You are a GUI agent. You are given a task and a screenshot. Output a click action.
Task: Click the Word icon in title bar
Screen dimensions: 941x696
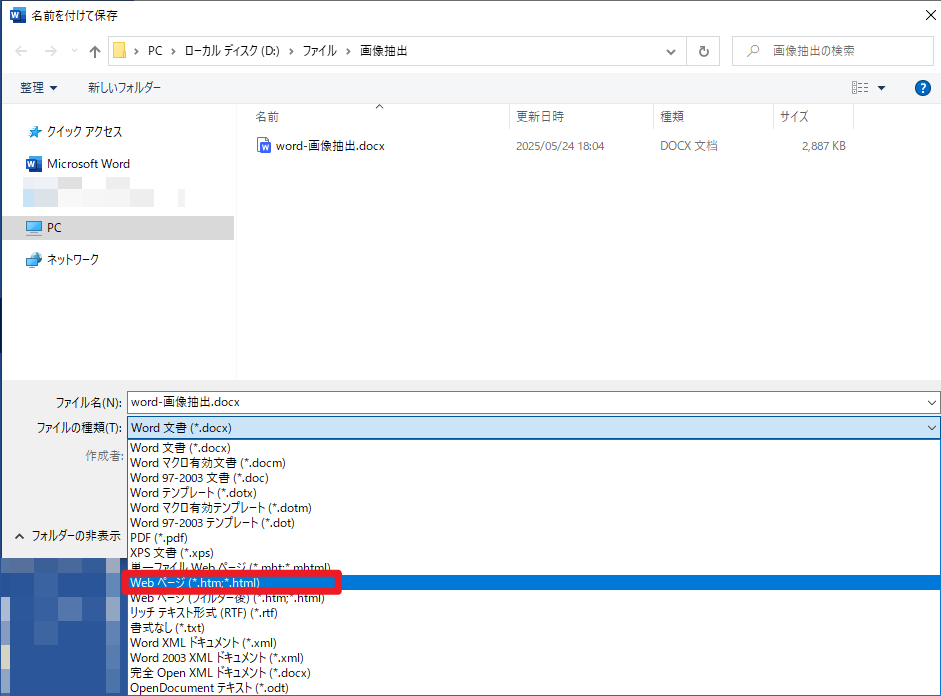coord(17,15)
